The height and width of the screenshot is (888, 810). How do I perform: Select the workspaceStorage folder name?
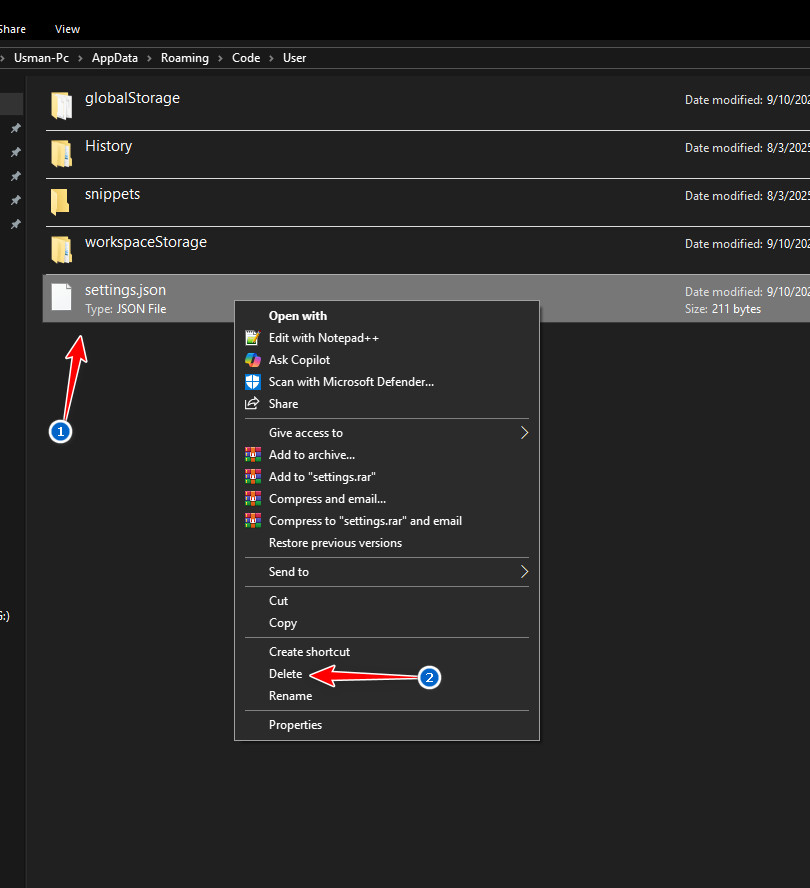[x=146, y=242]
